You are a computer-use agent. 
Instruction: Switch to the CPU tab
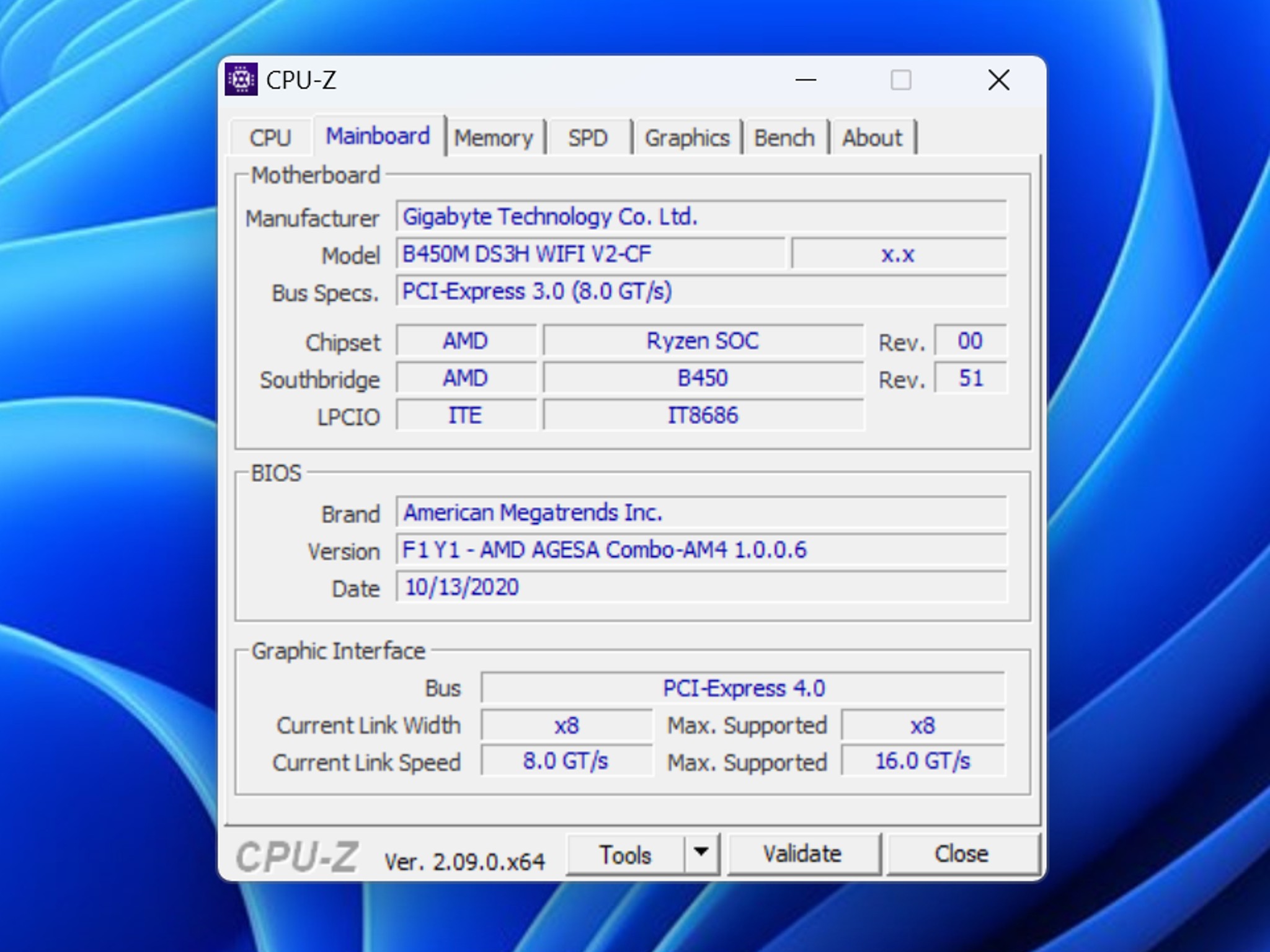[270, 138]
